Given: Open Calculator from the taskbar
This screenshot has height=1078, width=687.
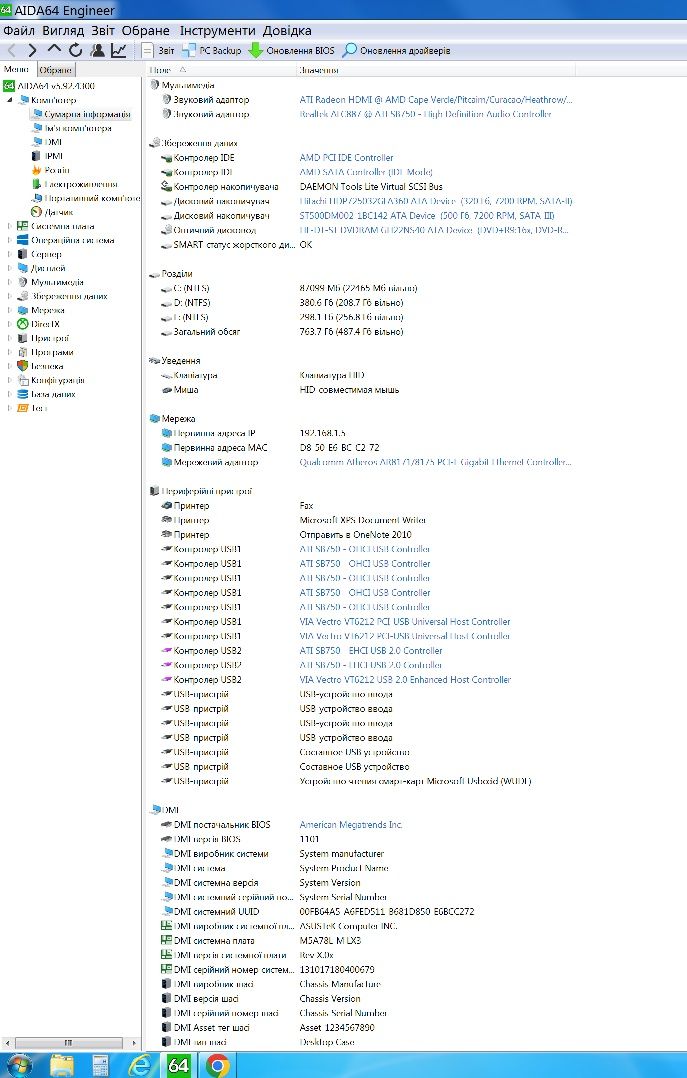Looking at the screenshot, I should coord(100,1066).
